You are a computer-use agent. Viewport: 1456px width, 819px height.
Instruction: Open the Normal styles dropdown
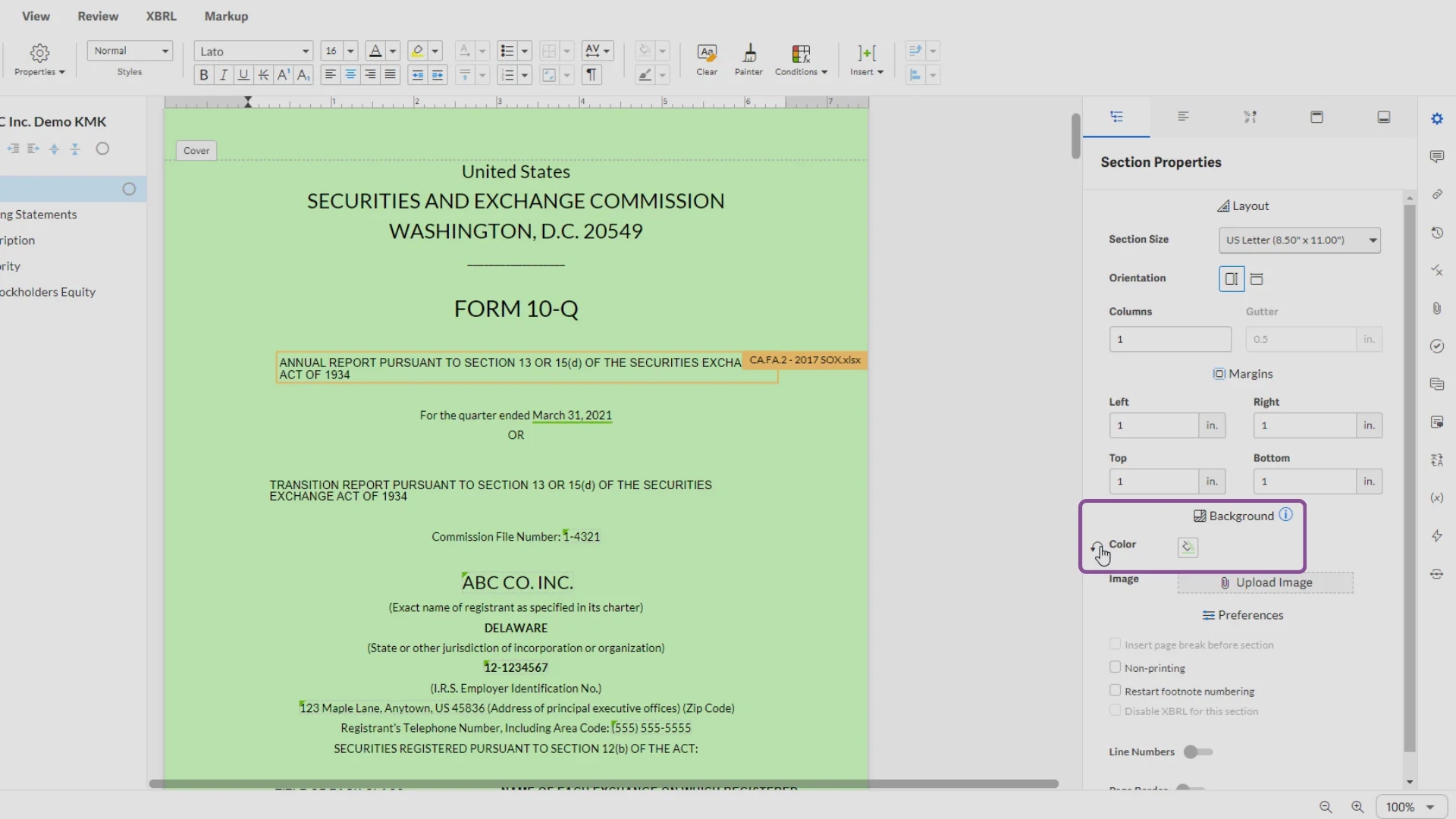(130, 51)
